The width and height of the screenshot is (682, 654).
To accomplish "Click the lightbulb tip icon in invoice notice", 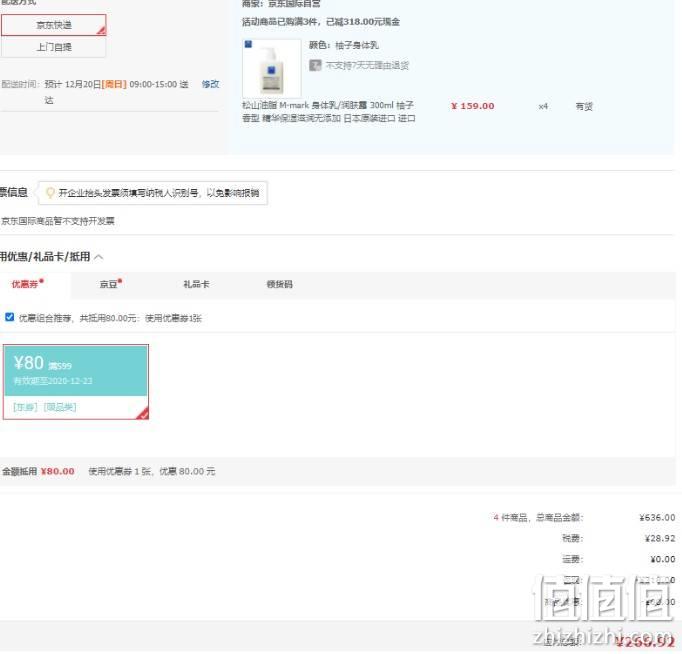I will click(x=50, y=193).
